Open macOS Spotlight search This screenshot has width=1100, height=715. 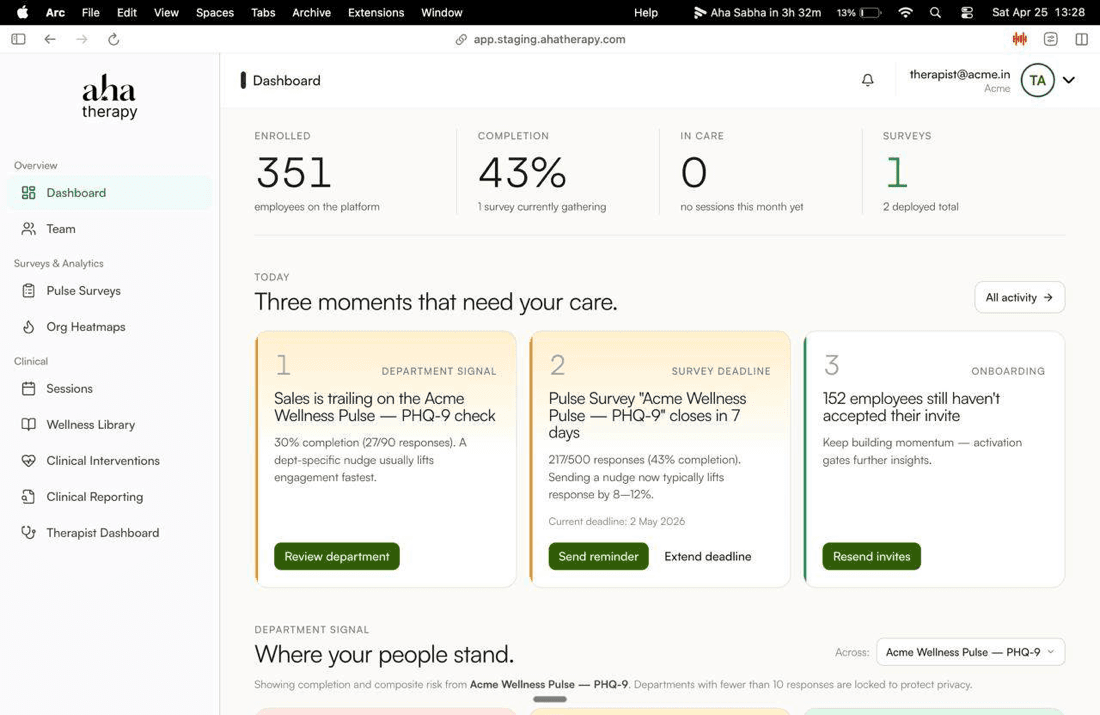(x=935, y=13)
